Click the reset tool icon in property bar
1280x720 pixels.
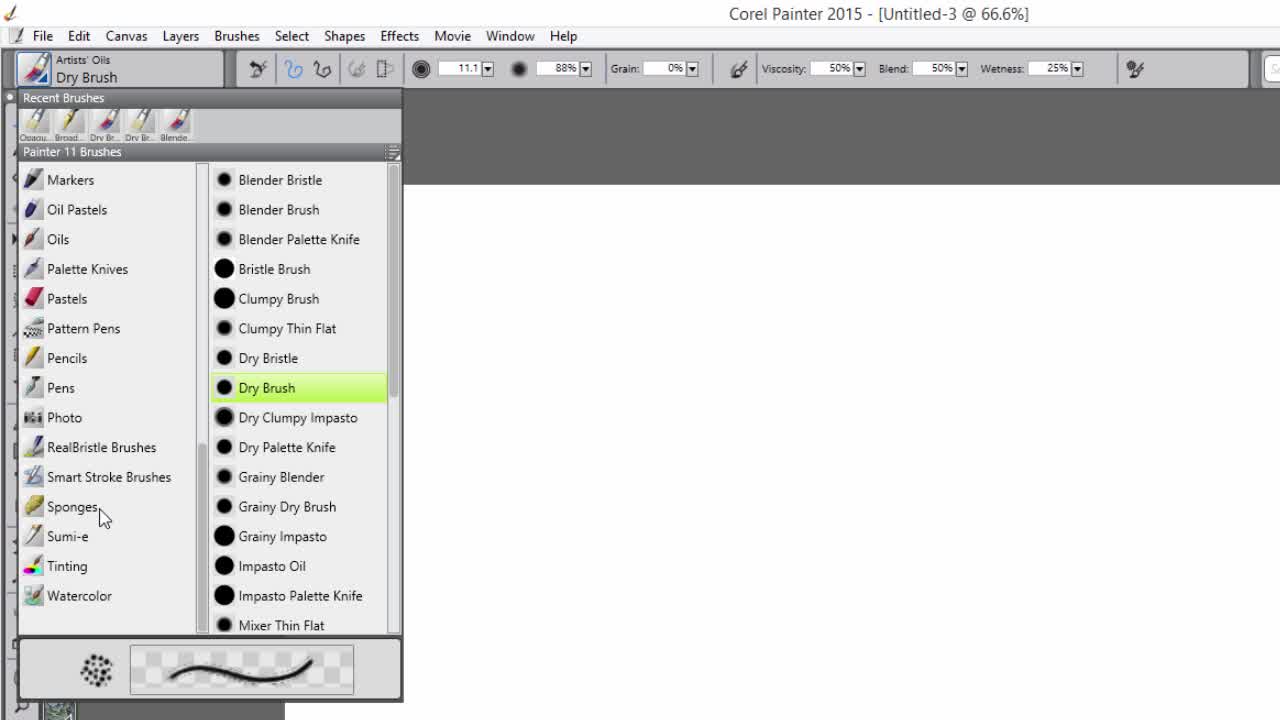click(x=258, y=69)
